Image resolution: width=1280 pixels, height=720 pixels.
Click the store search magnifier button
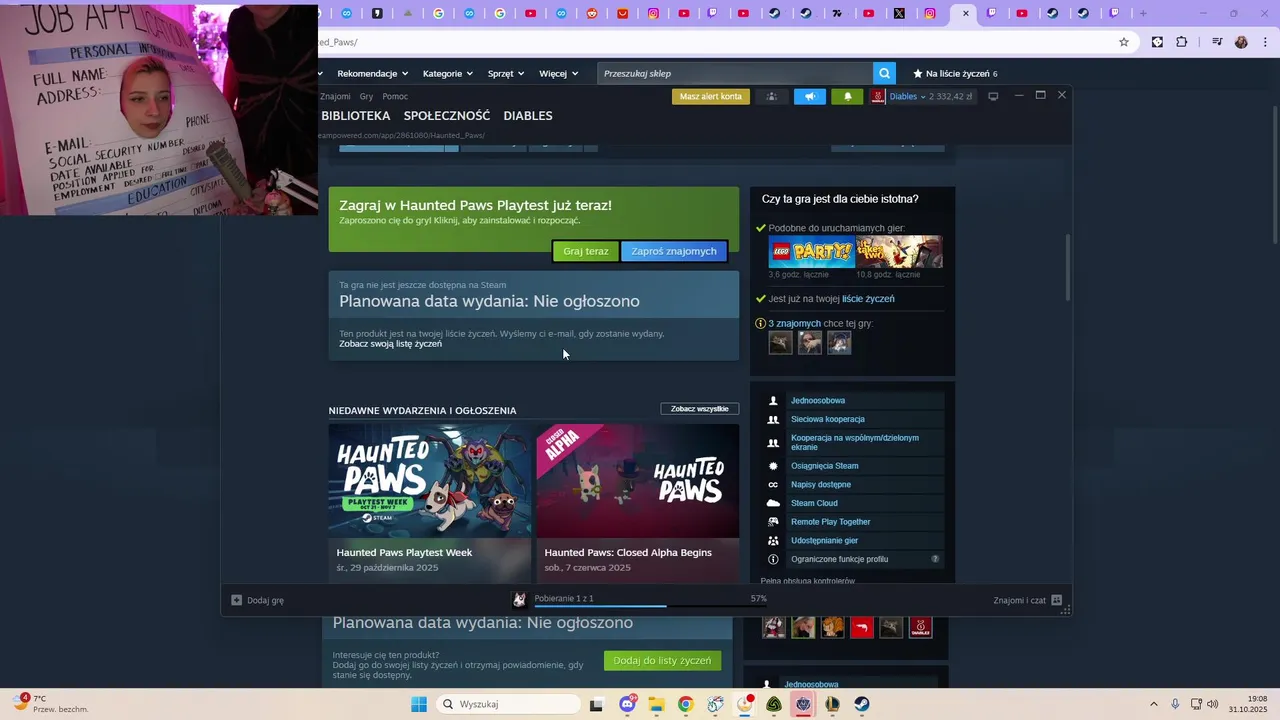pos(884,73)
